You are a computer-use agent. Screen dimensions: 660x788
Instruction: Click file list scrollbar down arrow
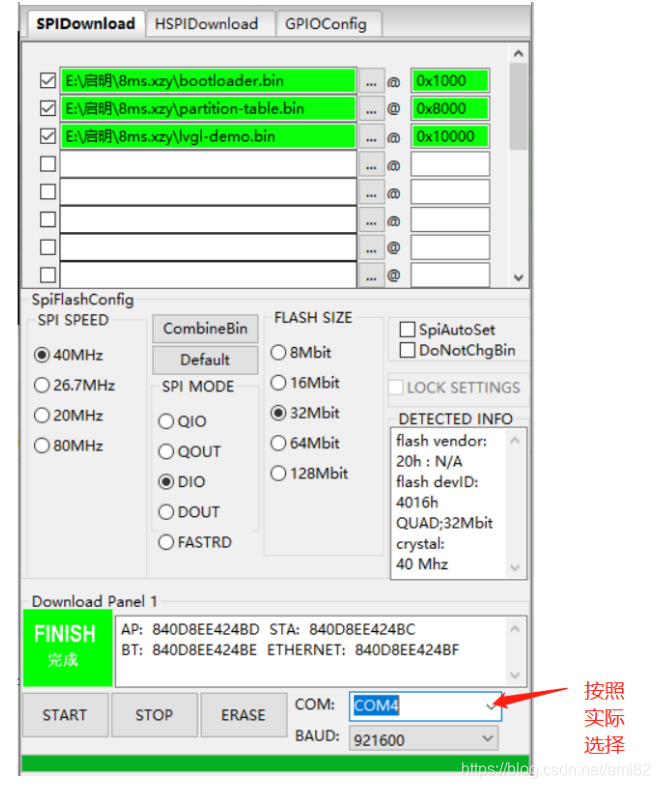518,277
